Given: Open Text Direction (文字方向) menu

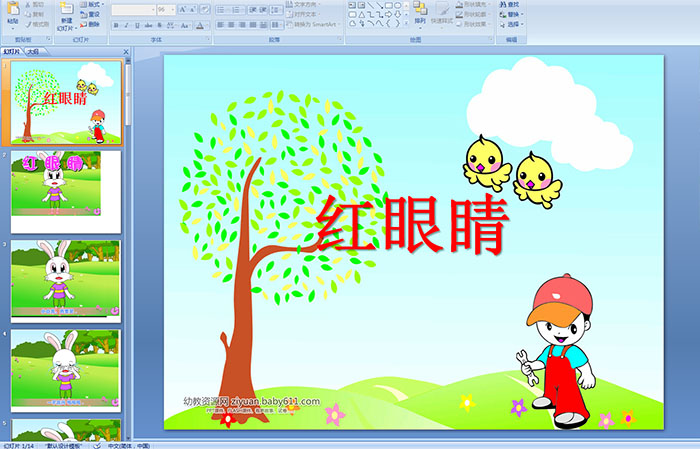Looking at the screenshot, I should click(301, 4).
